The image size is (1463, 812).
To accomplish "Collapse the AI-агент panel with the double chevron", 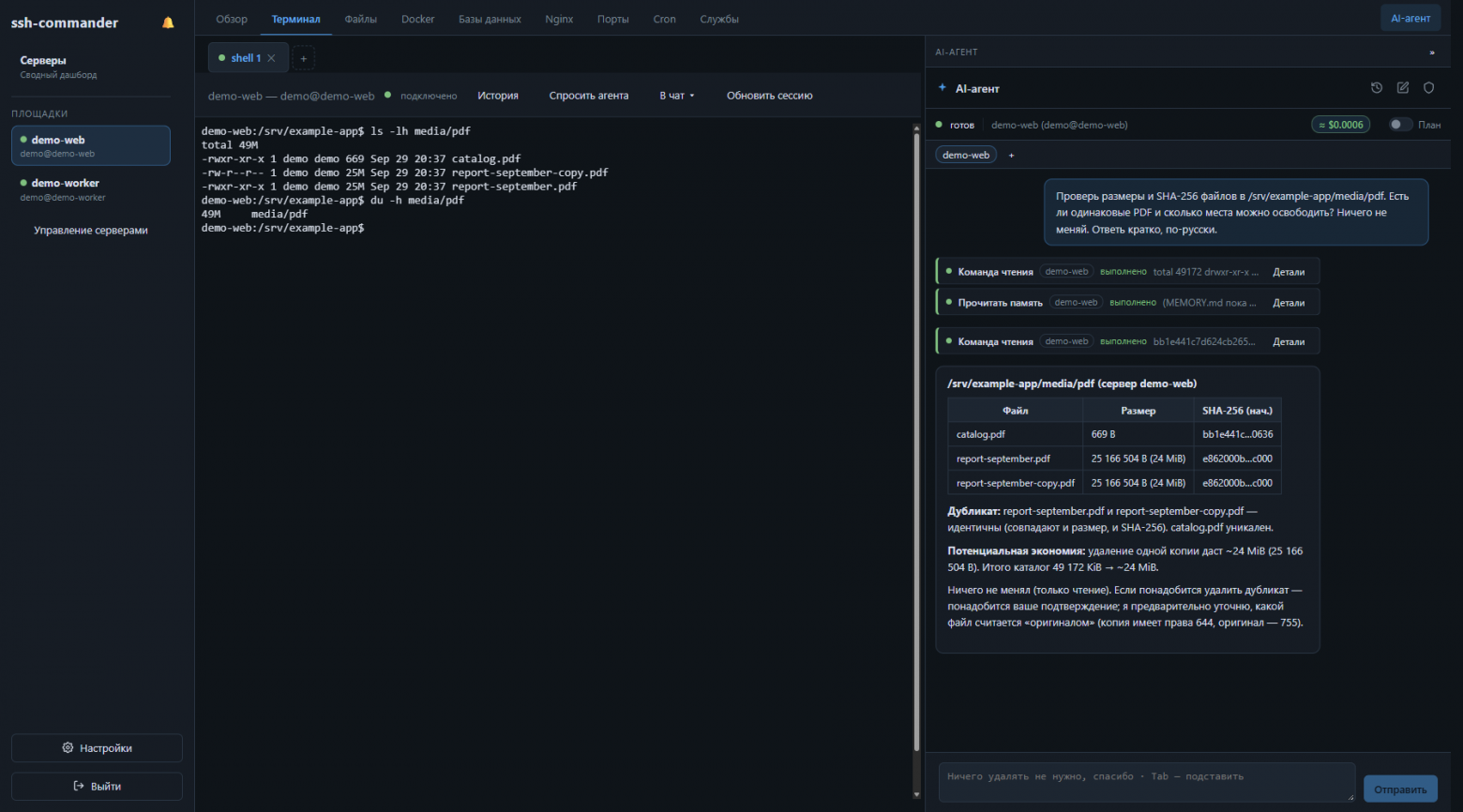I will 1432,53.
